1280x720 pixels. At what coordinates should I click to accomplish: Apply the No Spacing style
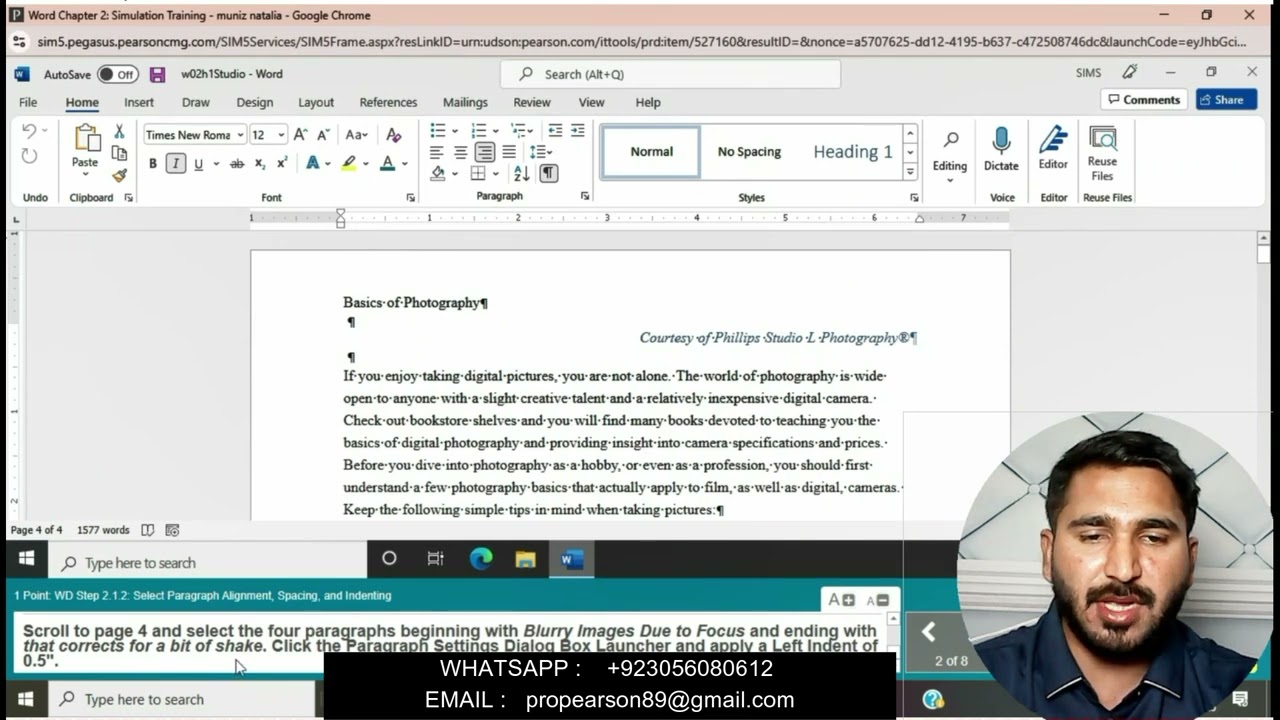749,152
